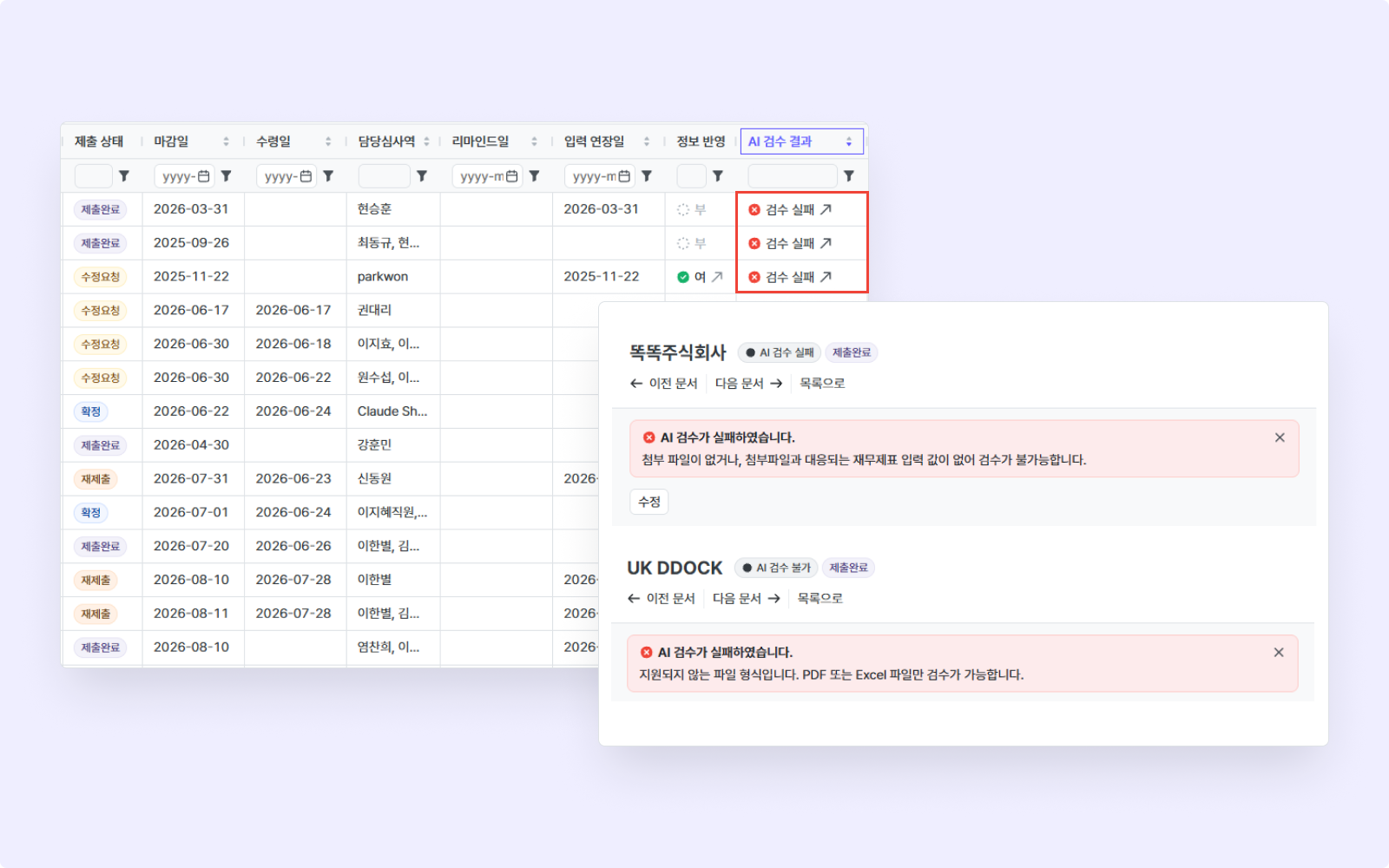Viewport: 1389px width, 868px height.
Task: Return to 목록으로 under UK DDOCK
Action: 820,598
